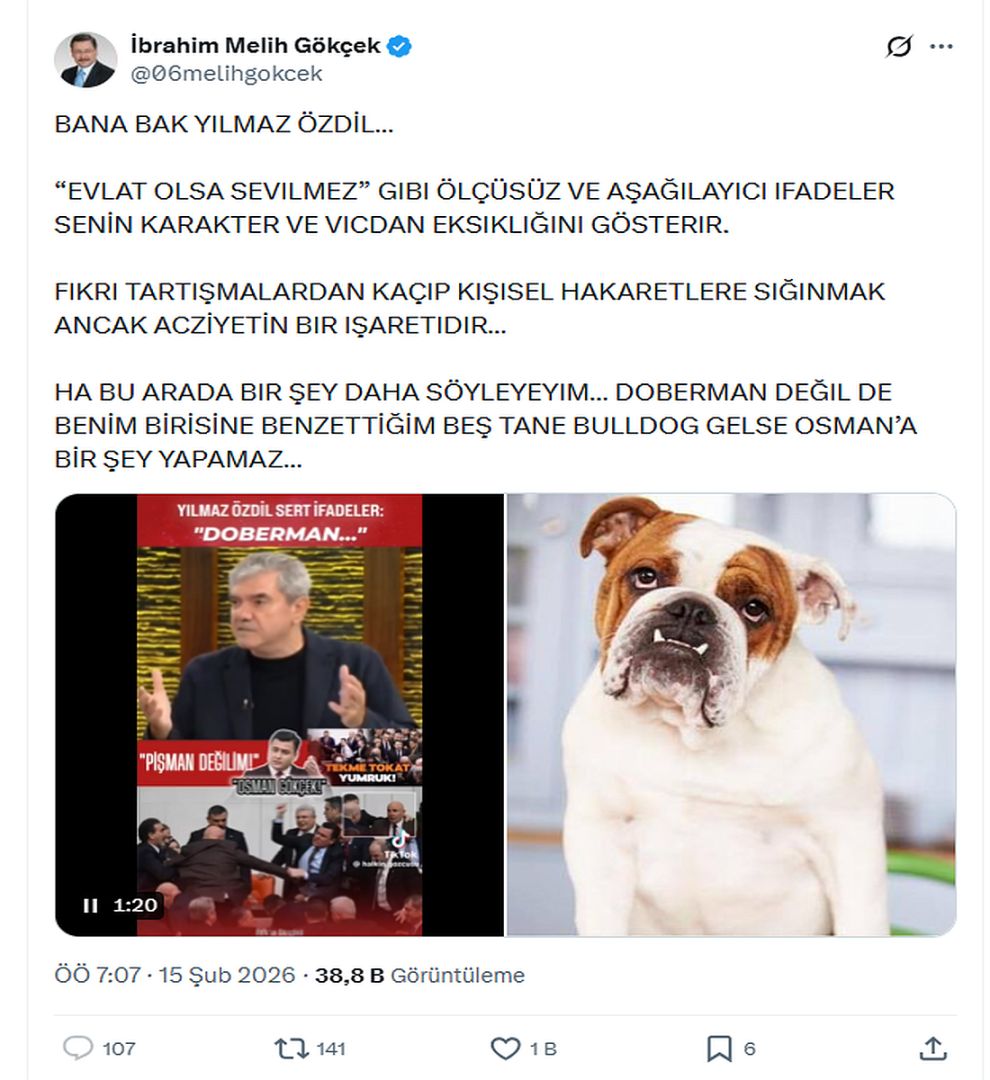Click the repost arrows icon

(x=291, y=1048)
